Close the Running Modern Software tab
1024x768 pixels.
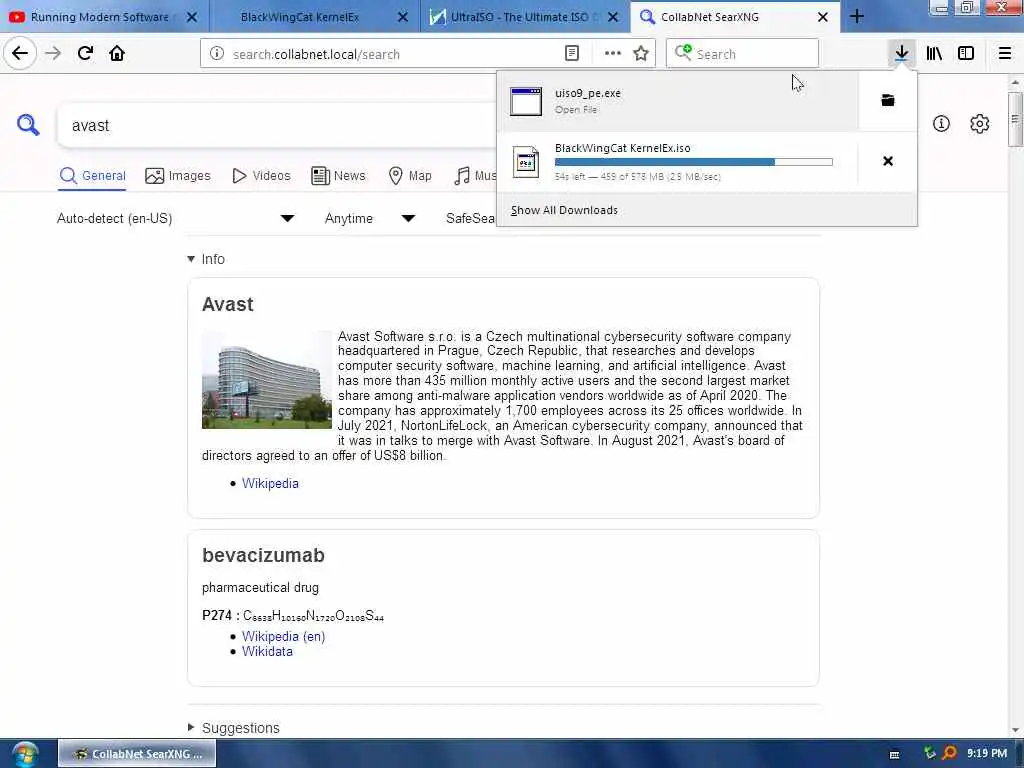pyautogui.click(x=192, y=17)
